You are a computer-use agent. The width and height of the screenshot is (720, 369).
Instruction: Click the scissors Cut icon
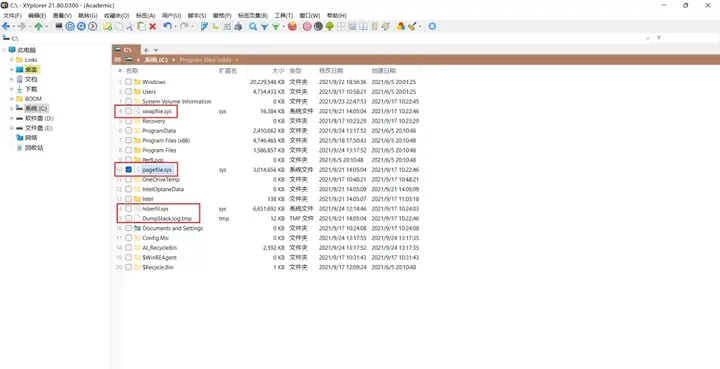[130, 27]
